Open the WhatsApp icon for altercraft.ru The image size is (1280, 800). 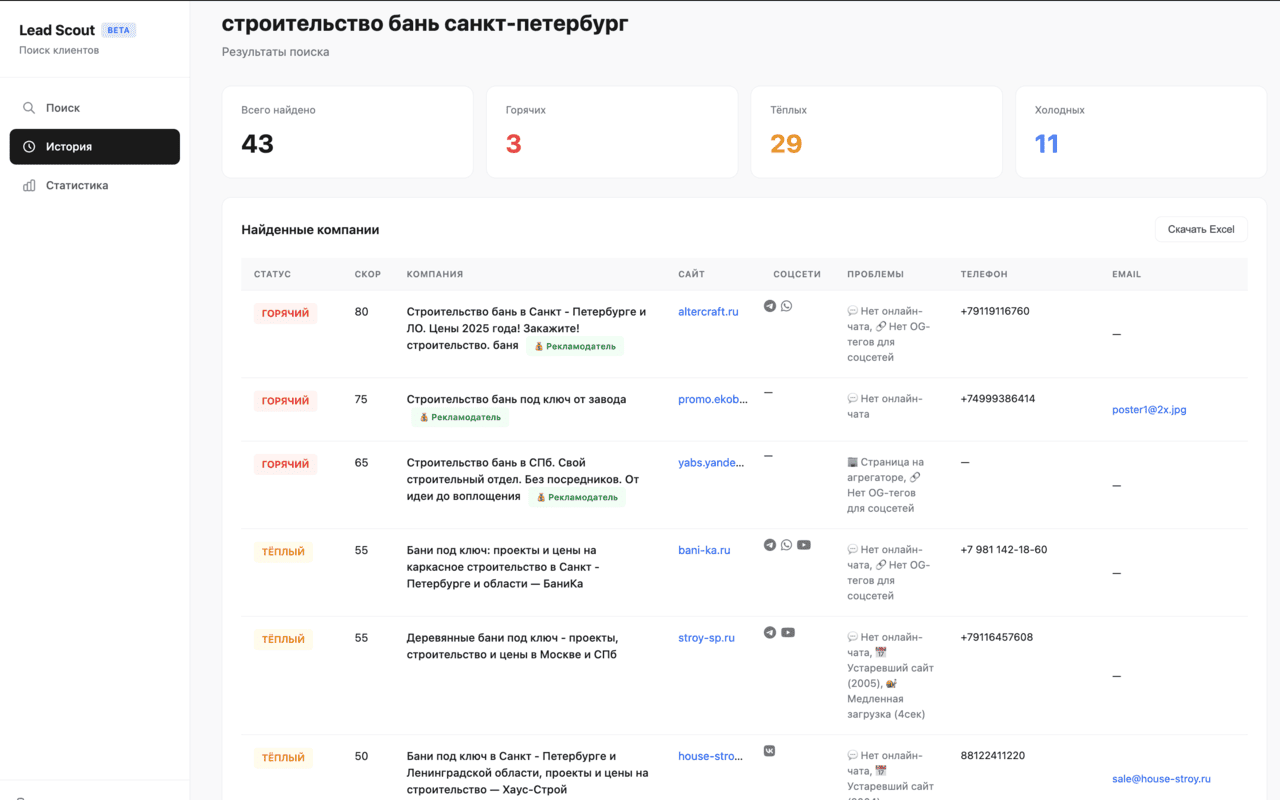point(786,306)
